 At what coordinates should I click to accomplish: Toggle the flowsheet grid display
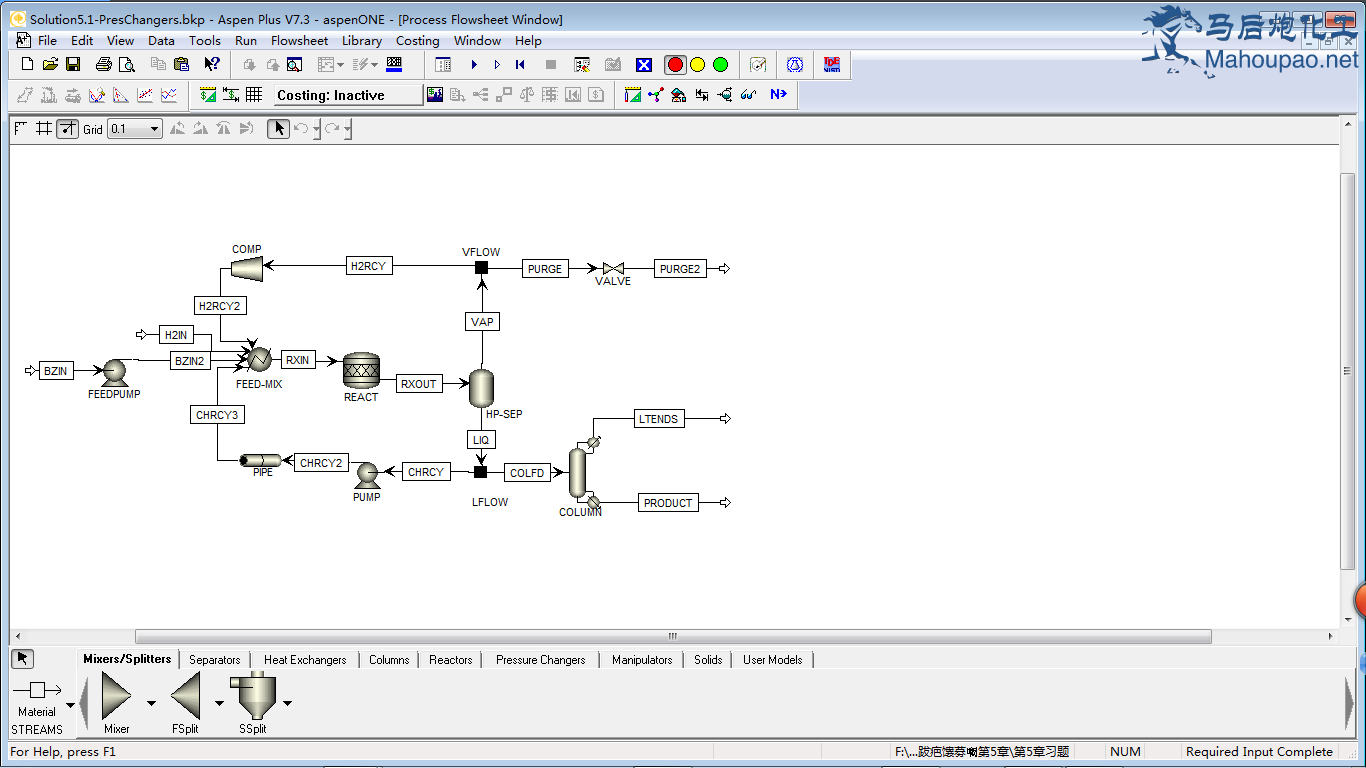pos(44,128)
